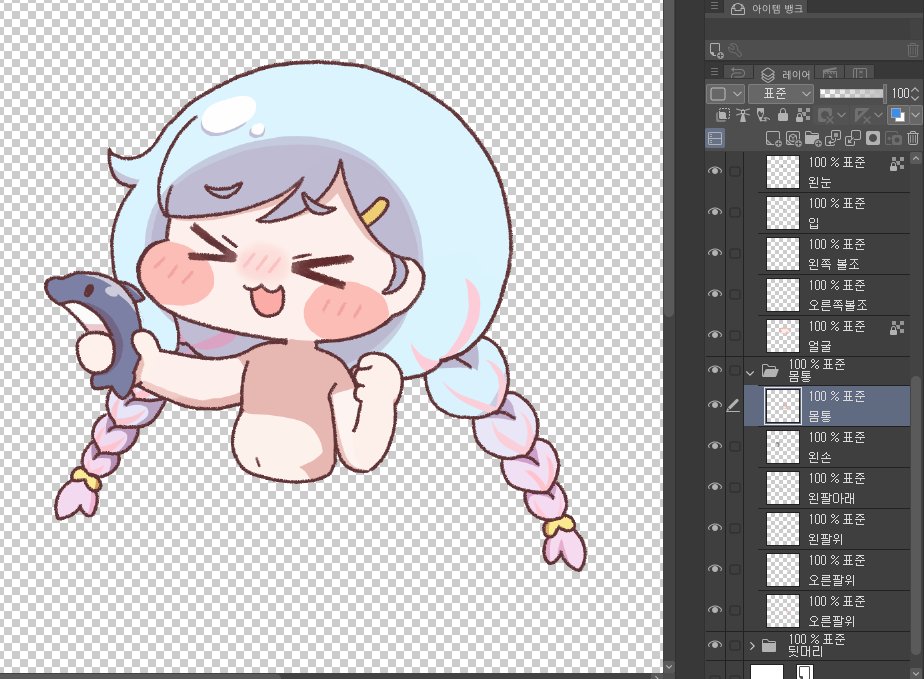Check the selection box of 왼팔아래 layer

pyautogui.click(x=735, y=487)
